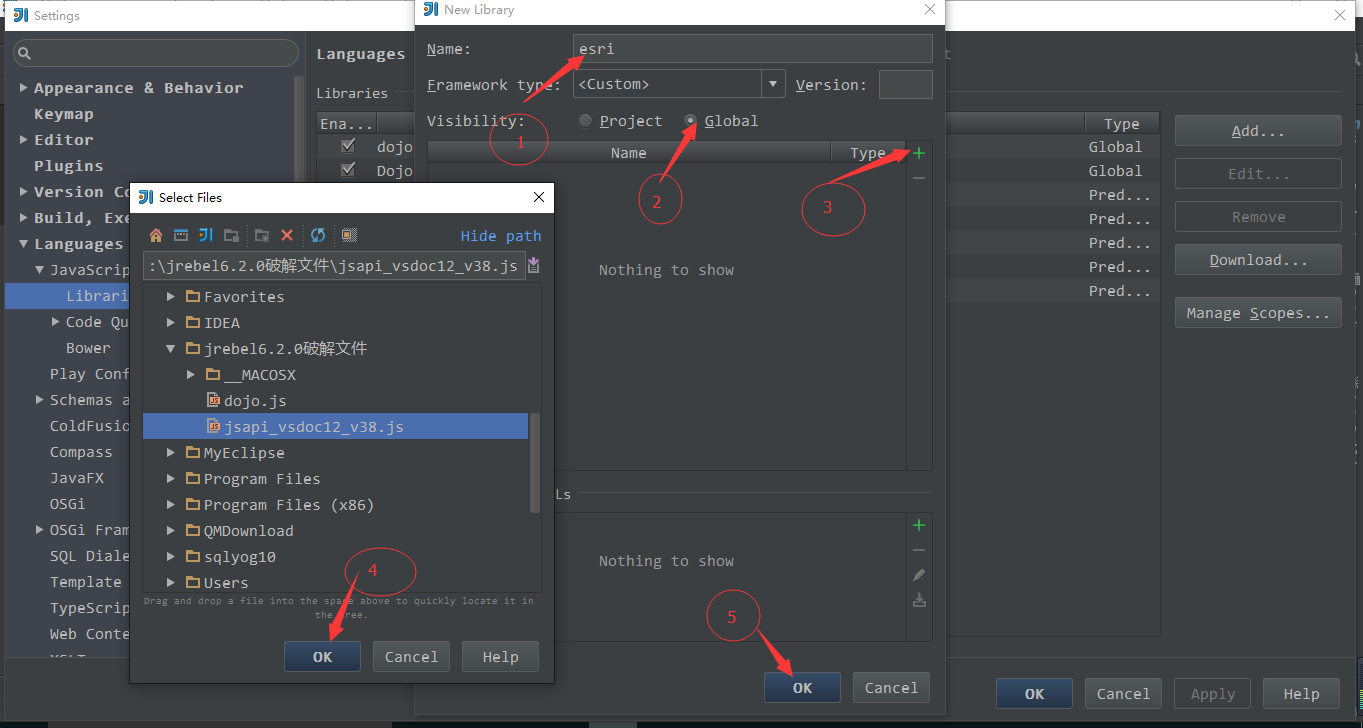Remove file with minus below top green plus

(919, 178)
